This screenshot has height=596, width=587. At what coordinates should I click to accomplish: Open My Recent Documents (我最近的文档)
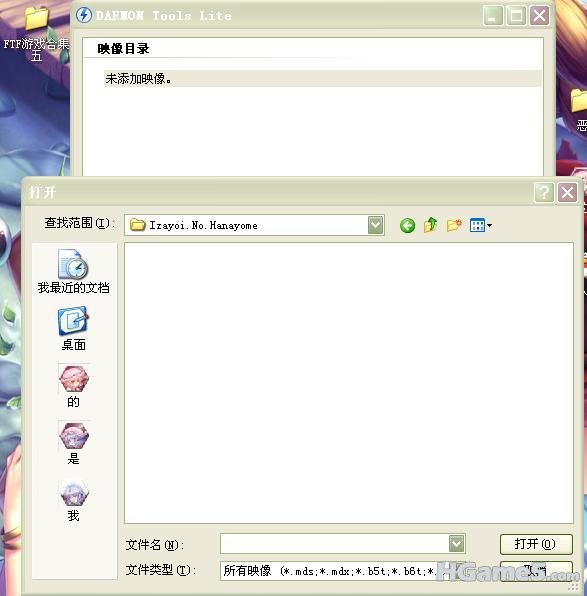coord(73,271)
